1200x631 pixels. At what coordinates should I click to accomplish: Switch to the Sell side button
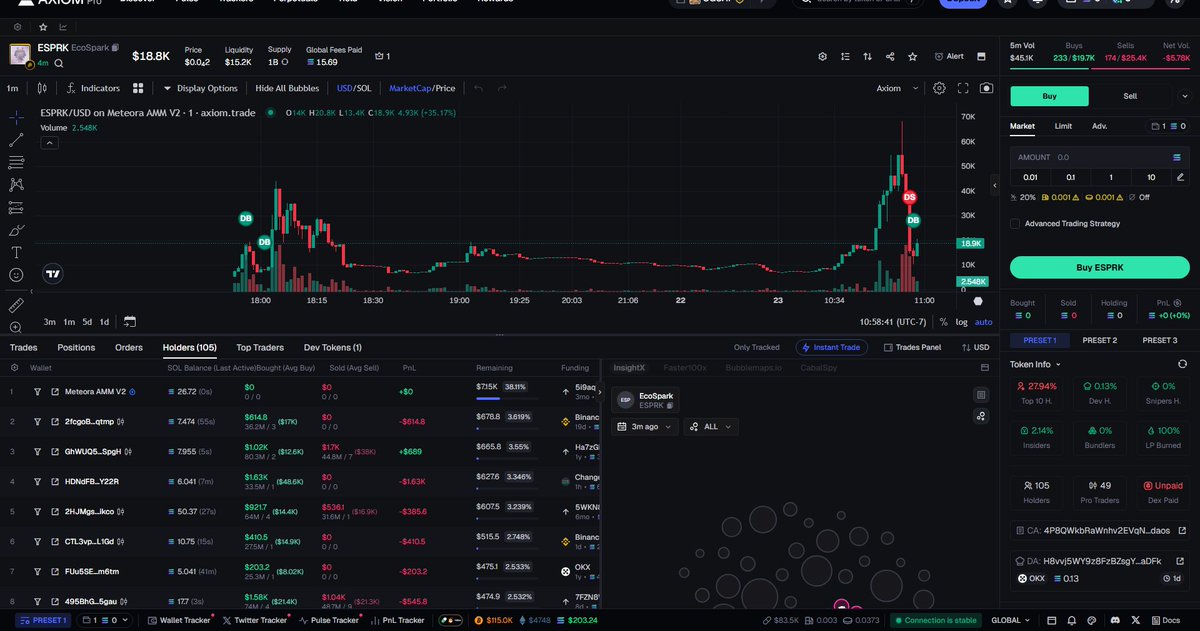pos(1130,96)
